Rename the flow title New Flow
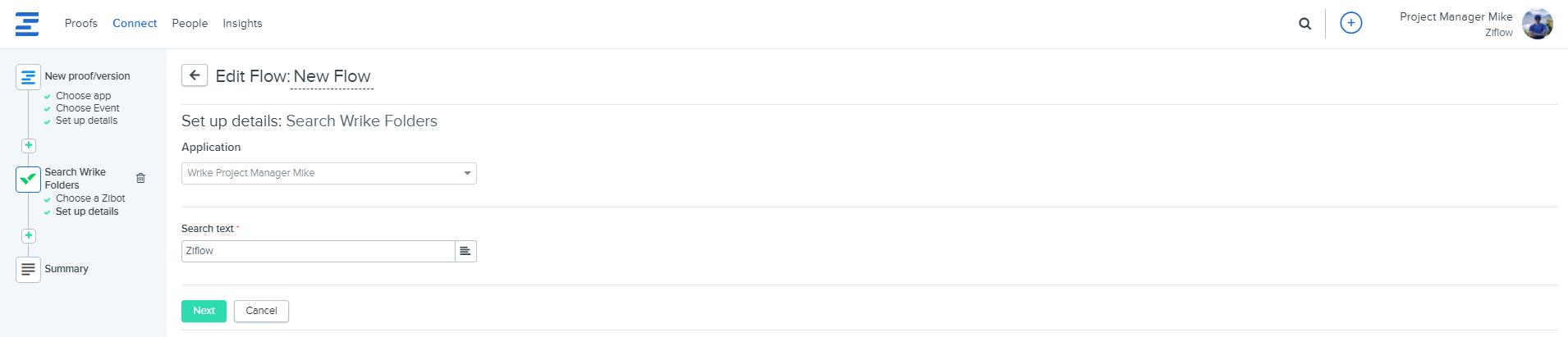 tap(332, 76)
